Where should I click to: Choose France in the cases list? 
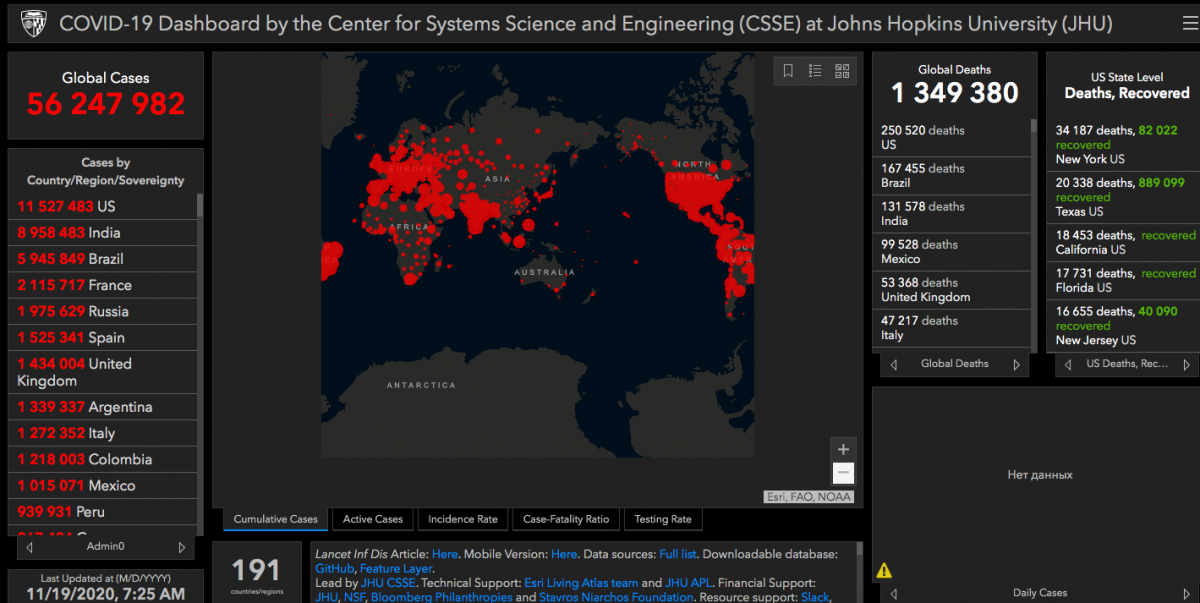coord(103,285)
